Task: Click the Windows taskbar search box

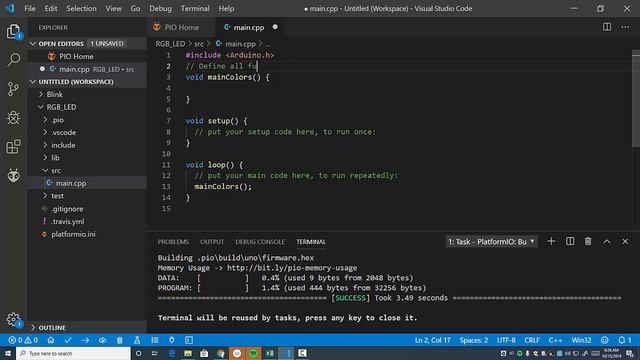Action: (73, 353)
